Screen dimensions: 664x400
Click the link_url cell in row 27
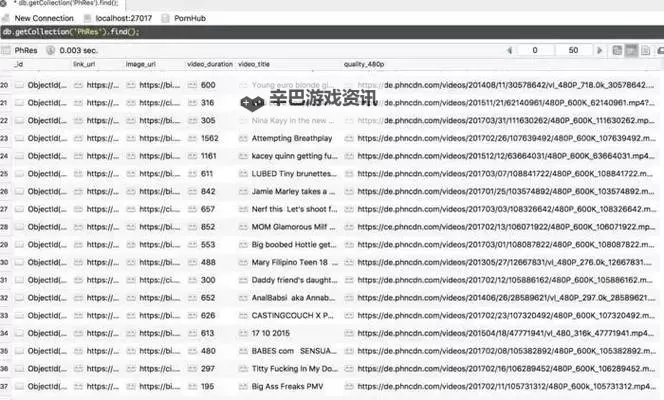pyautogui.click(x=102, y=209)
